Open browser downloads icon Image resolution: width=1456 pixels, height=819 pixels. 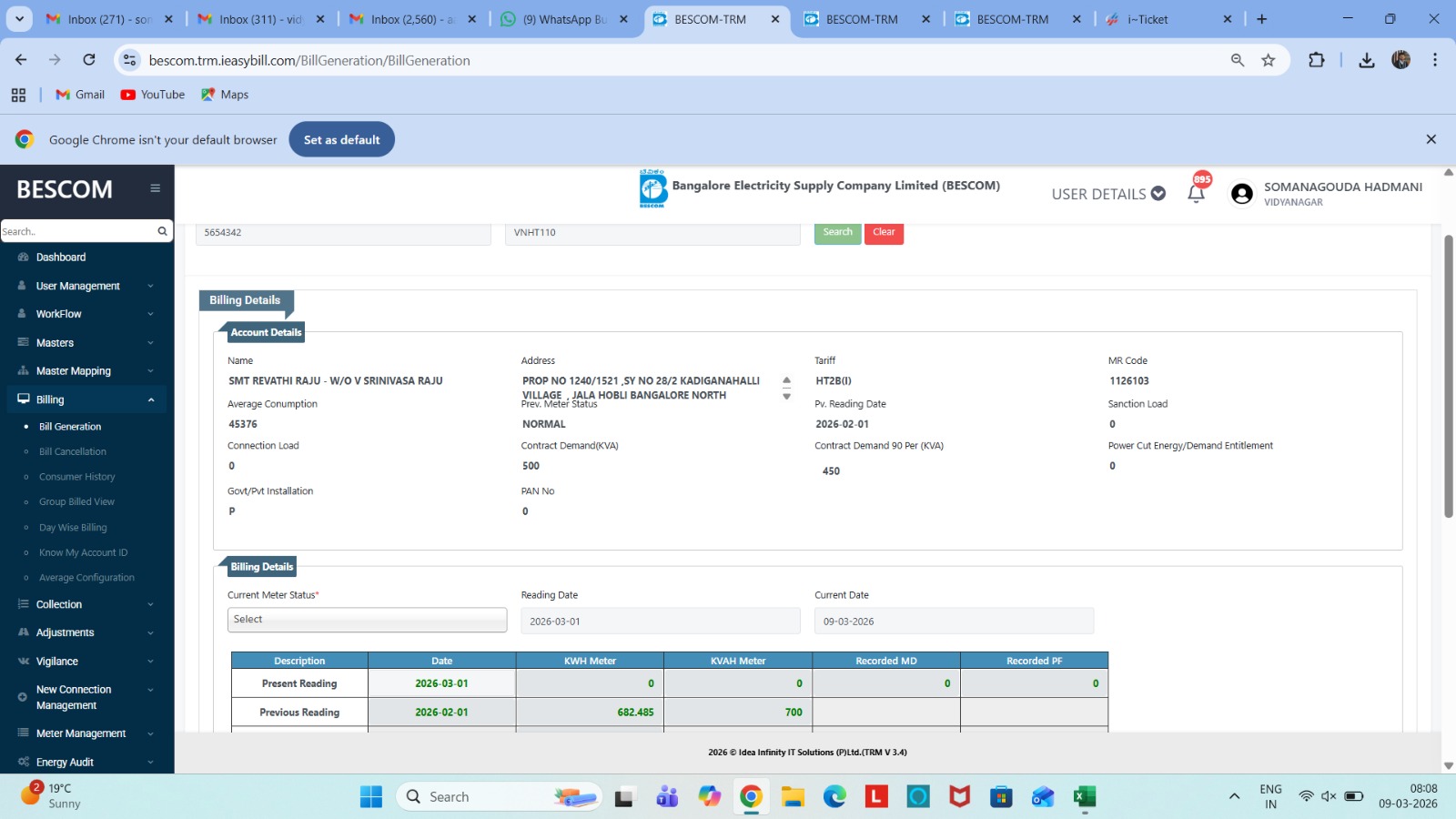[1366, 60]
